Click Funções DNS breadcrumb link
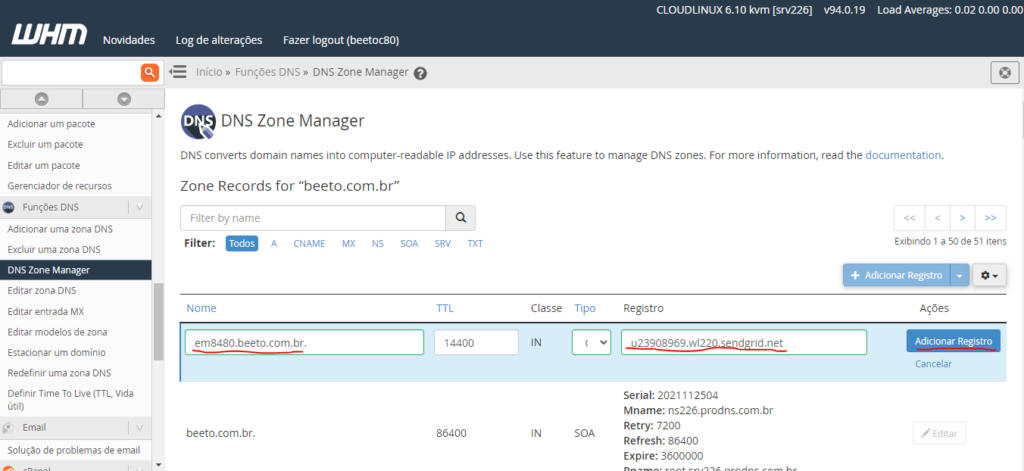This screenshot has width=1024, height=471. click(268, 72)
